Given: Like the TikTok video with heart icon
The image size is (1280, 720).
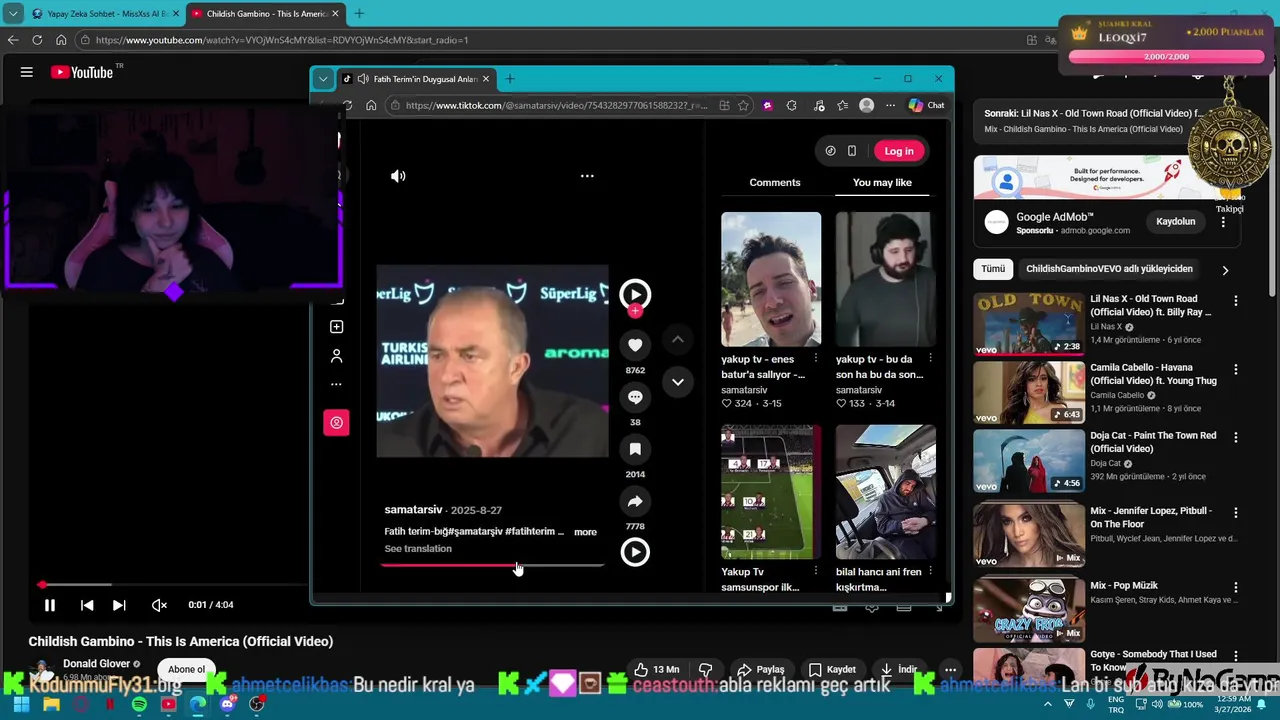Looking at the screenshot, I should (635, 345).
